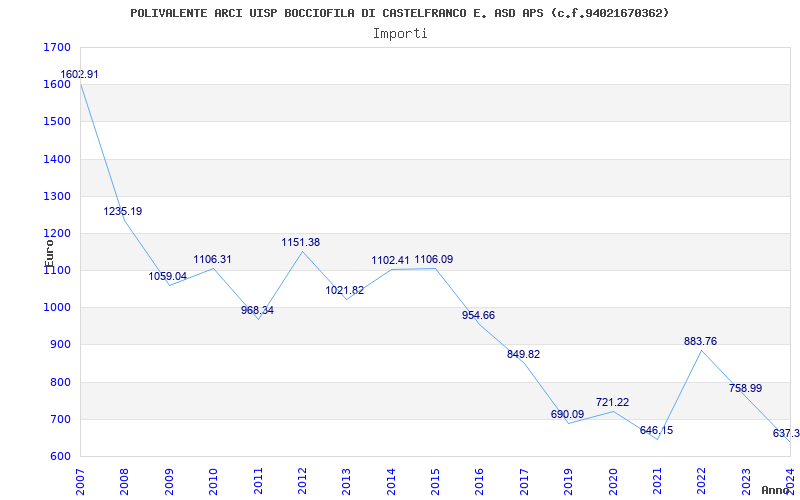
Task: Select the 700 y-axis tick label
Action: pyautogui.click(x=60, y=419)
